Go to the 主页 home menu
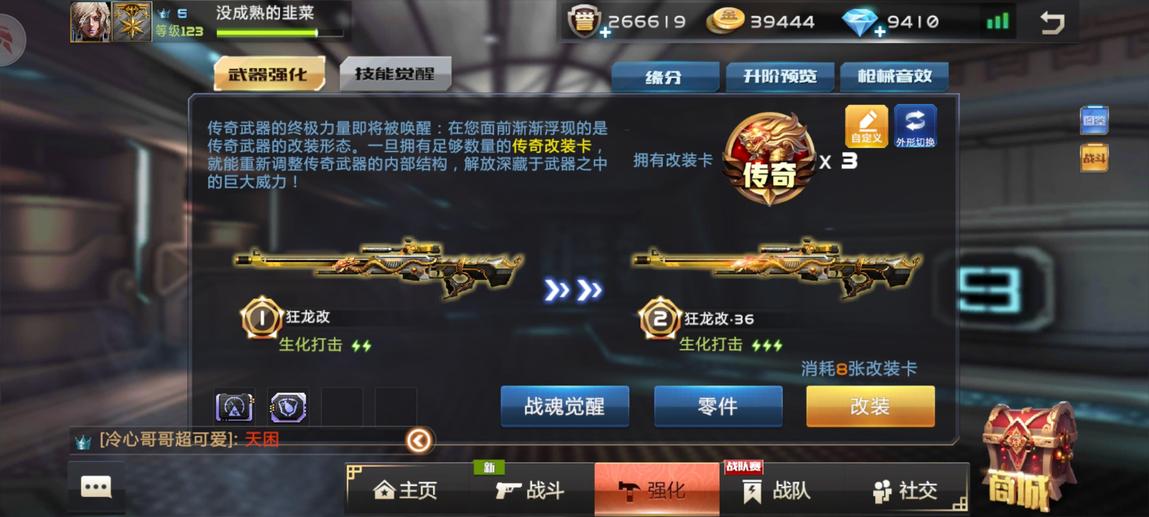 point(406,490)
